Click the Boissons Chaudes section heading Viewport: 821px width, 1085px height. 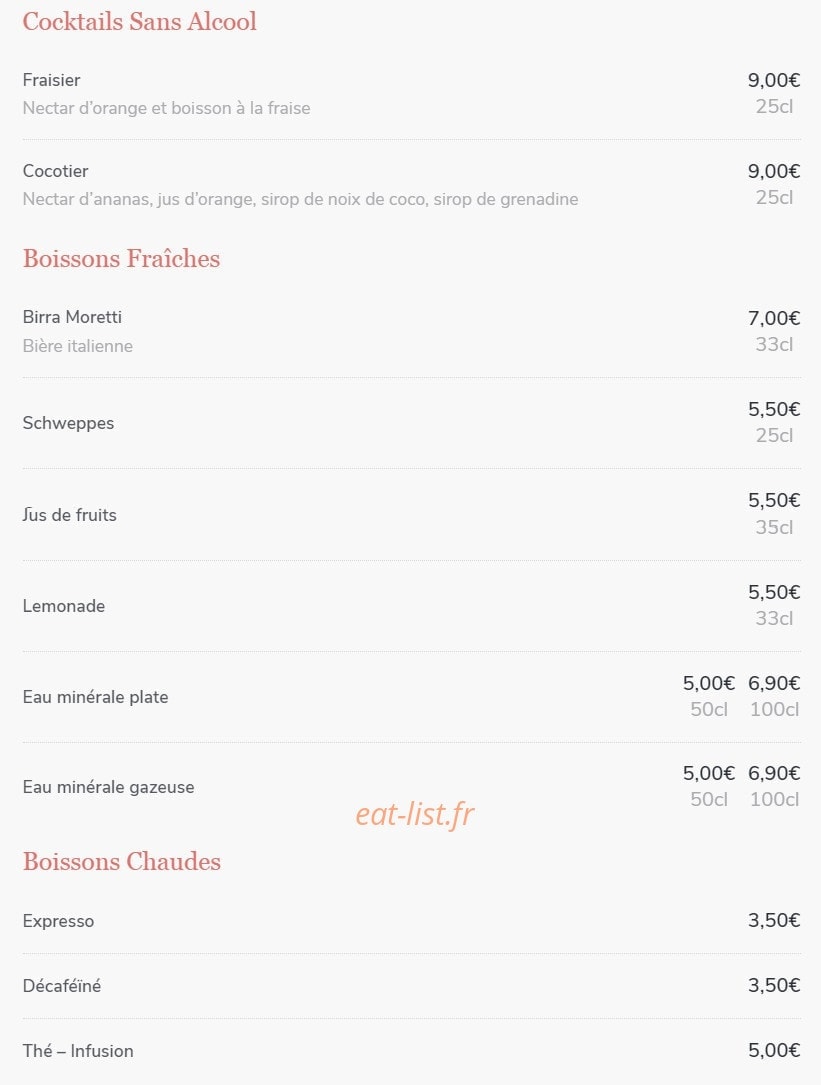coord(121,861)
